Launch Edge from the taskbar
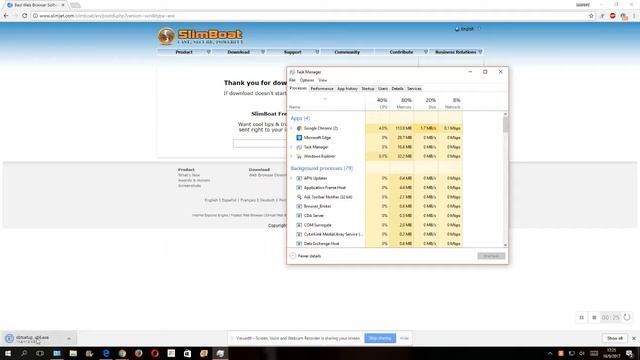640x360 pixels. [106, 353]
